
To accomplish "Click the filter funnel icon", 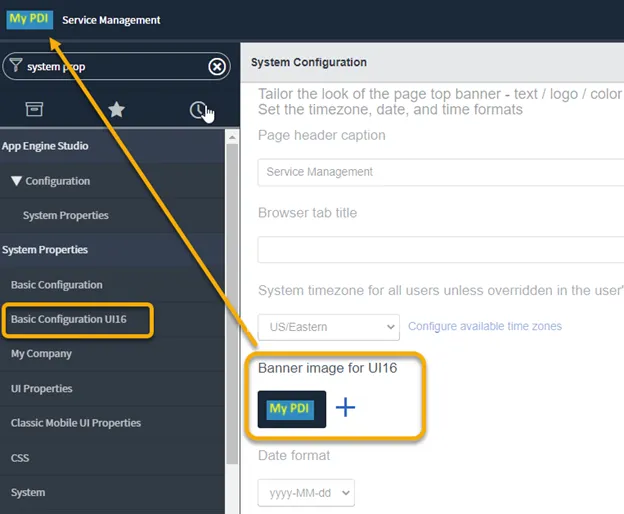I will (x=16, y=67).
